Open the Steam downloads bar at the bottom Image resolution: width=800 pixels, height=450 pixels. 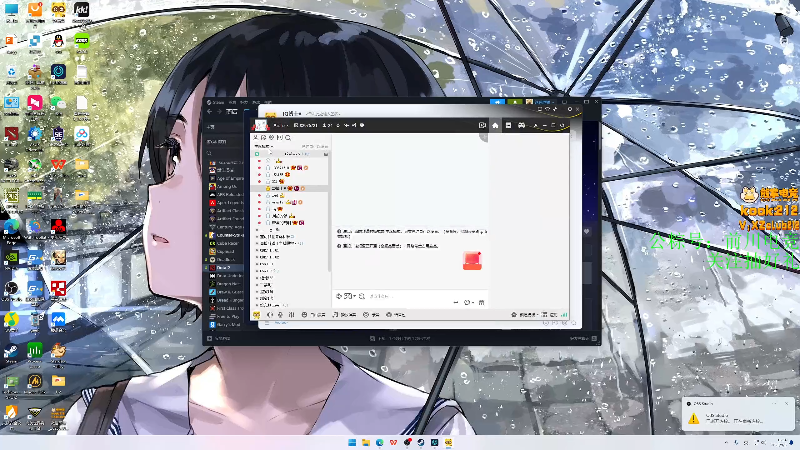(x=401, y=338)
